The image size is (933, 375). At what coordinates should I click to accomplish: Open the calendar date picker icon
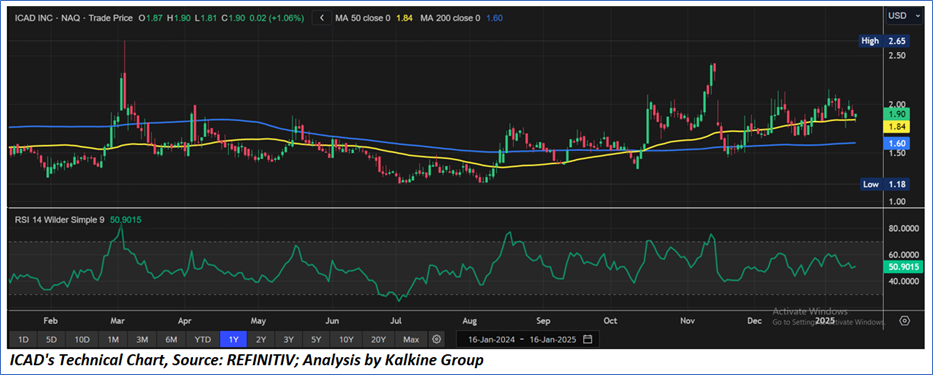588,339
